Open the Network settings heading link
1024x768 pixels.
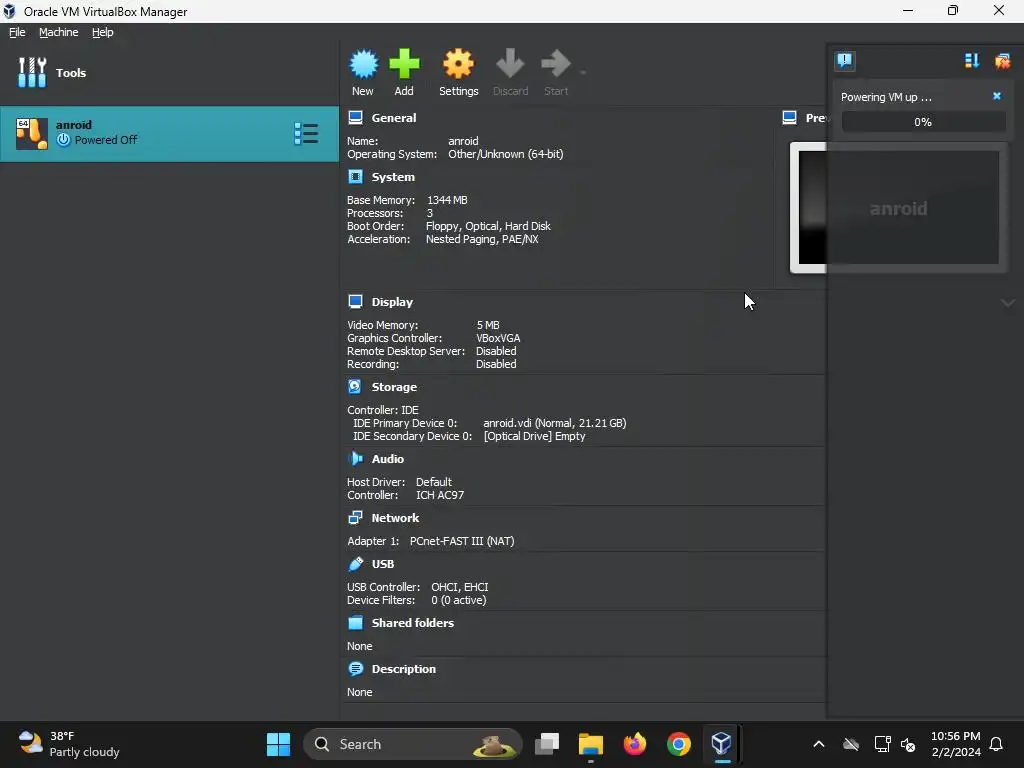coord(395,518)
